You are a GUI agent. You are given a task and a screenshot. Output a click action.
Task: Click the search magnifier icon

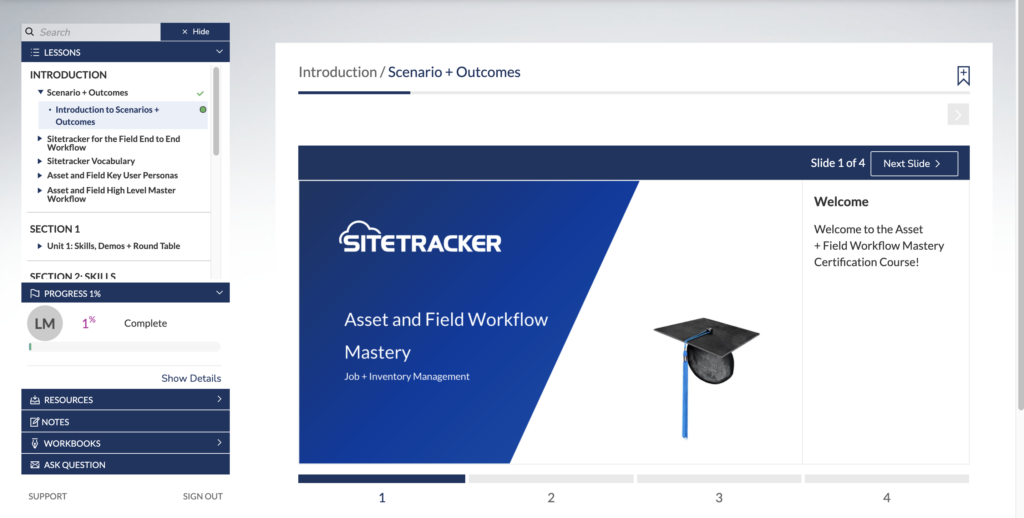tap(29, 31)
